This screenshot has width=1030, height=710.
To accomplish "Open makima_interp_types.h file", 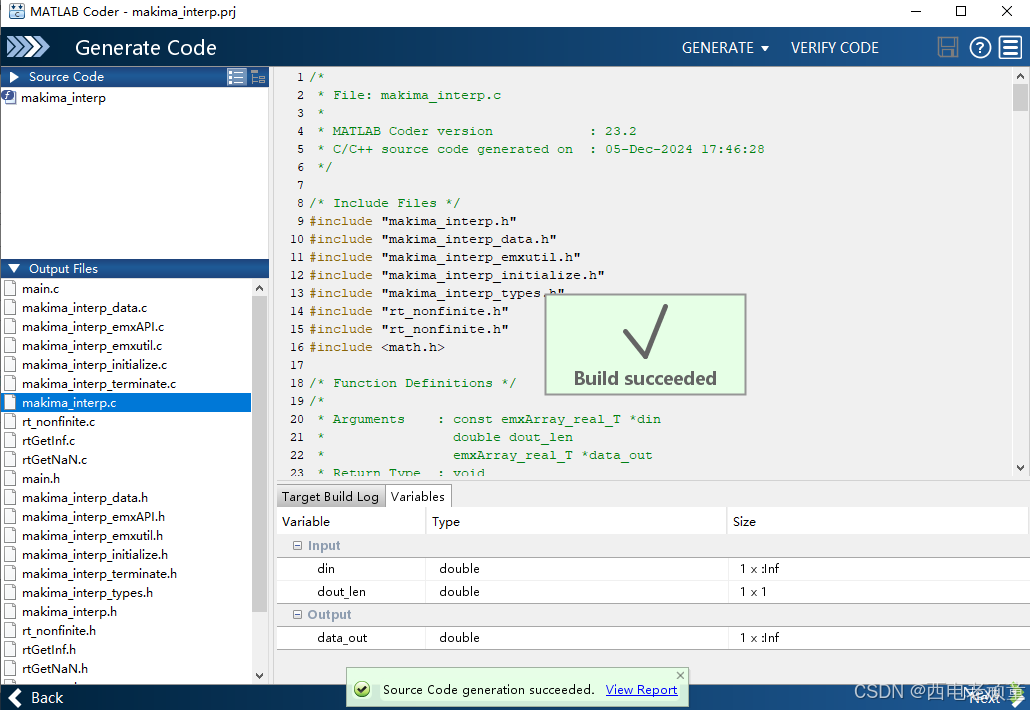I will coord(87,593).
